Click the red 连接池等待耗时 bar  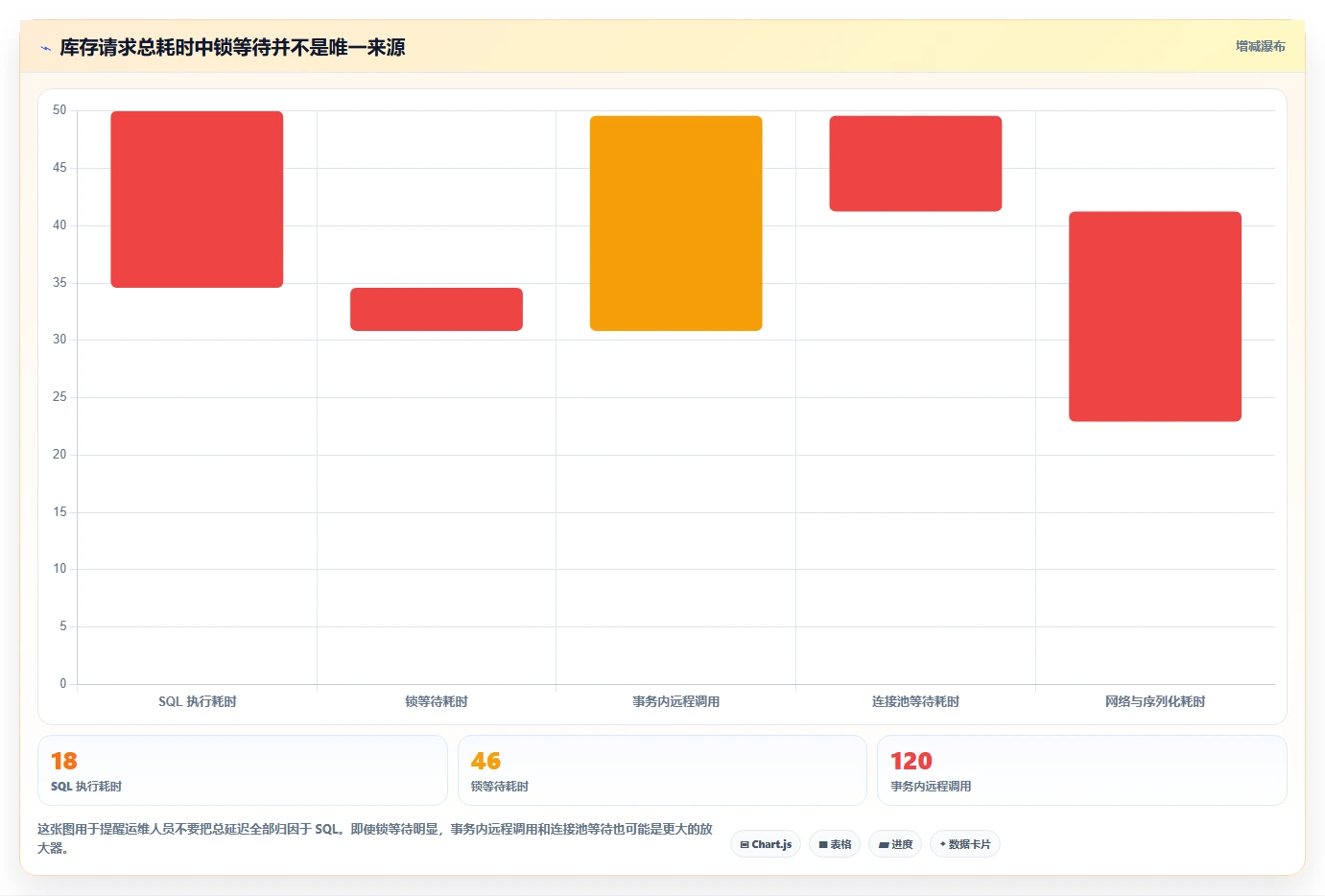(915, 163)
